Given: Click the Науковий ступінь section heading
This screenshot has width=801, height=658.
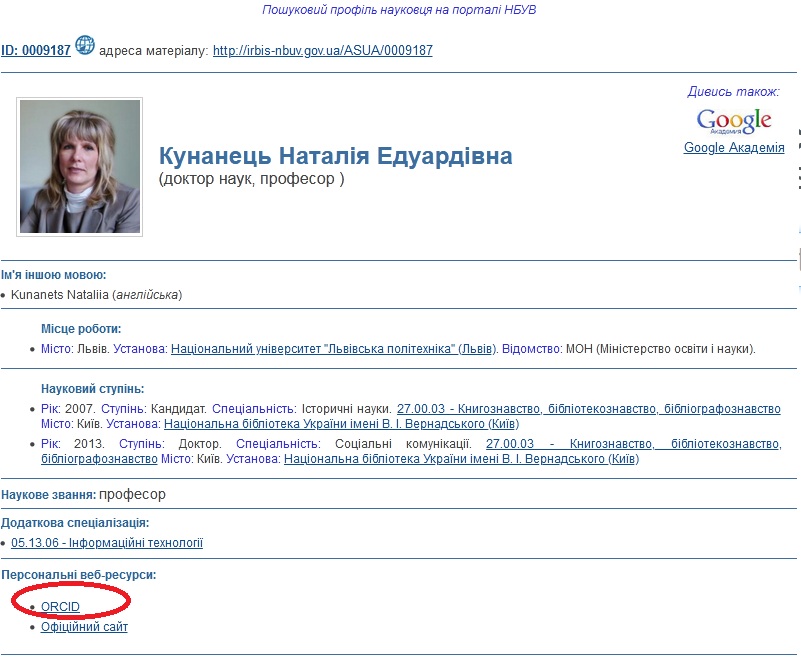Looking at the screenshot, I should 92,388.
